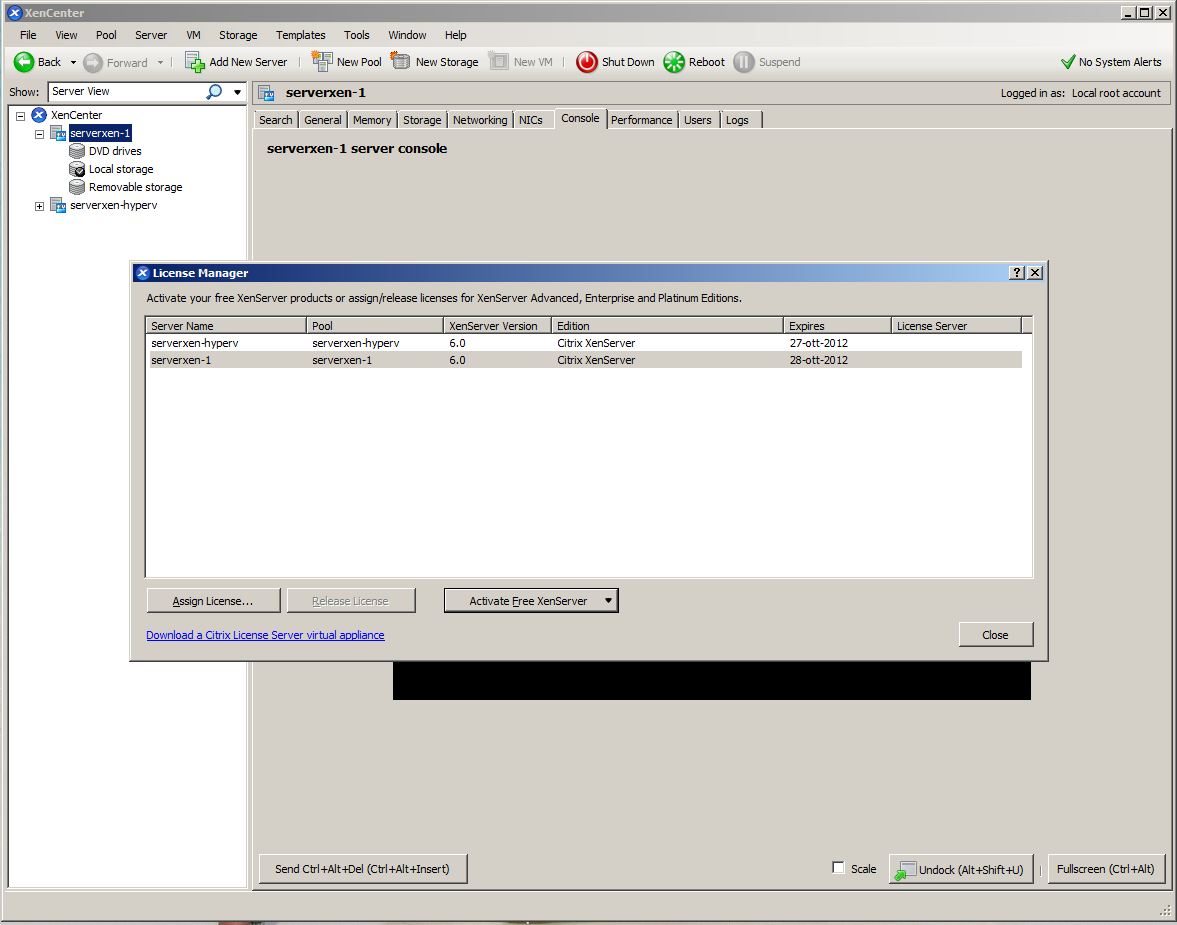Select Local storage in the tree
This screenshot has height=925, width=1177.
click(x=121, y=169)
